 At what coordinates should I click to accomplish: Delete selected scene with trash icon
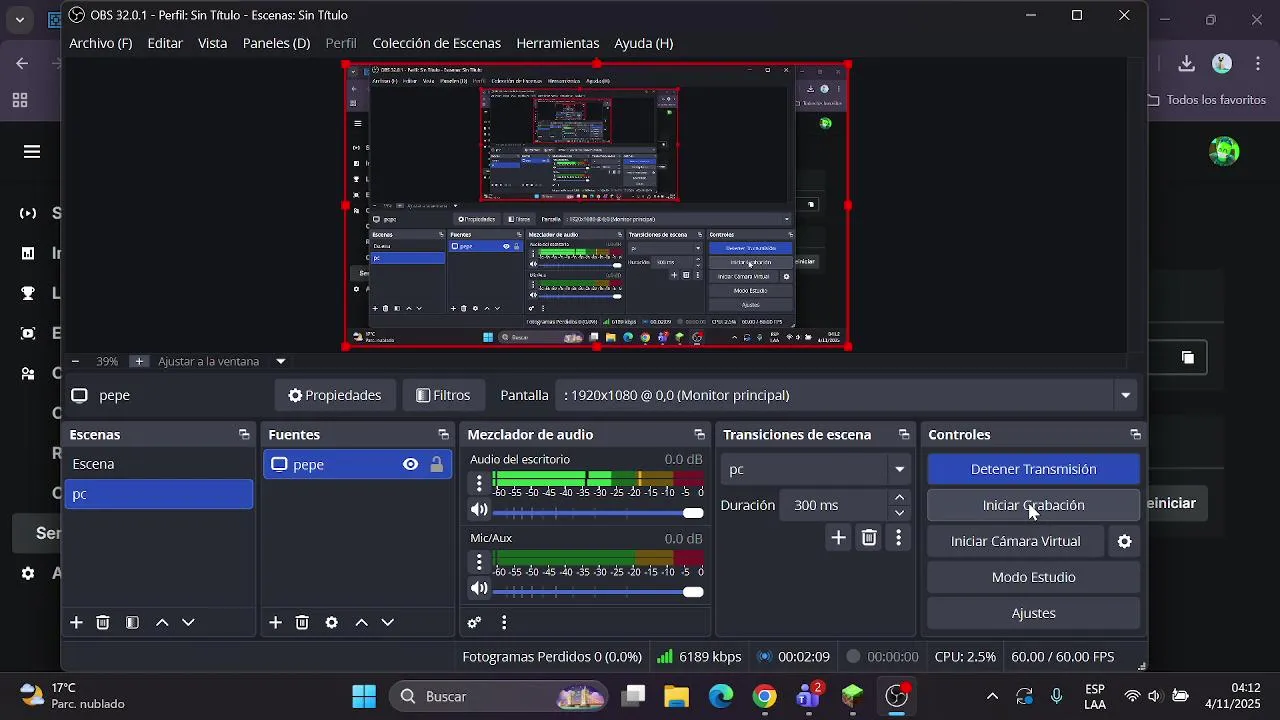[x=103, y=622]
